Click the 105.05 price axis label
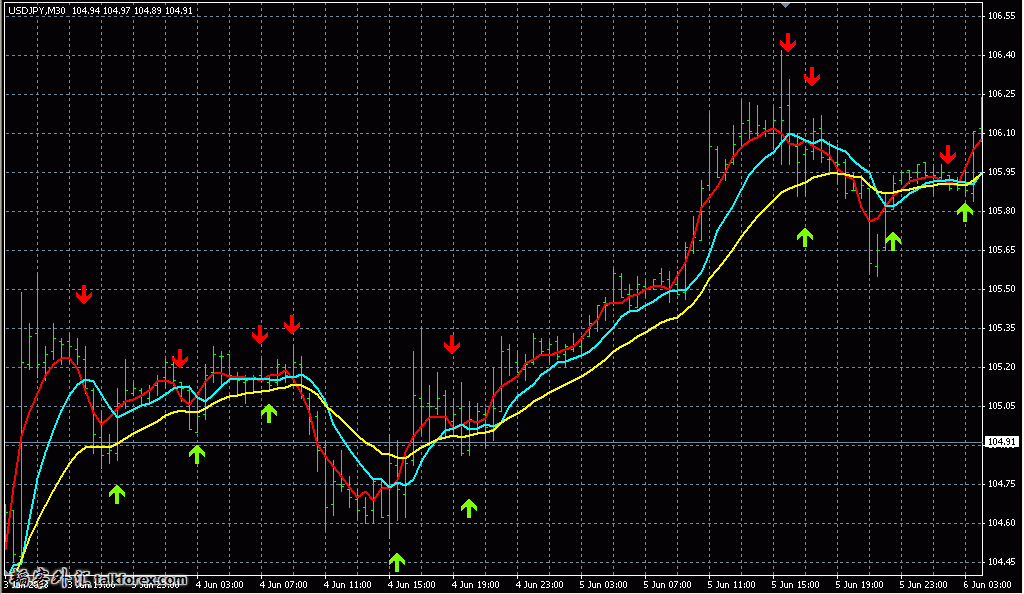 pyautogui.click(x=1002, y=405)
